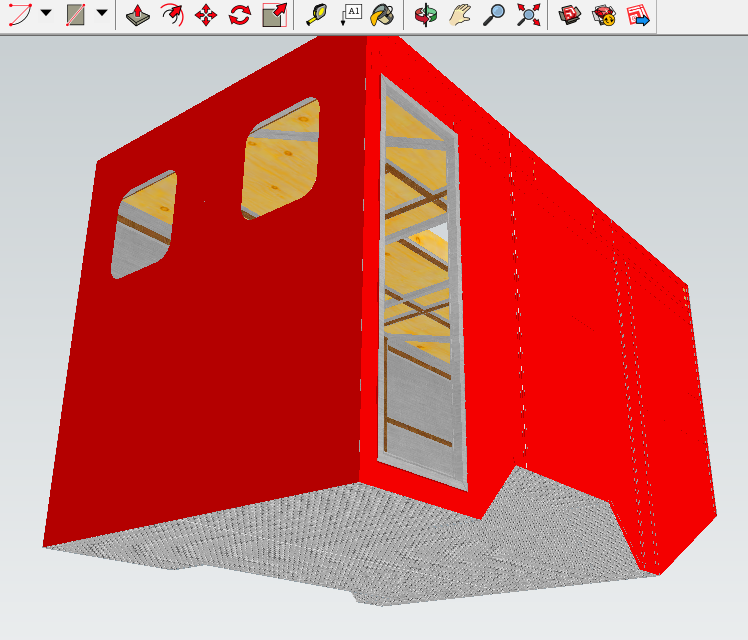This screenshot has height=640, width=748.
Task: Select the Scale tool
Action: tap(275, 15)
